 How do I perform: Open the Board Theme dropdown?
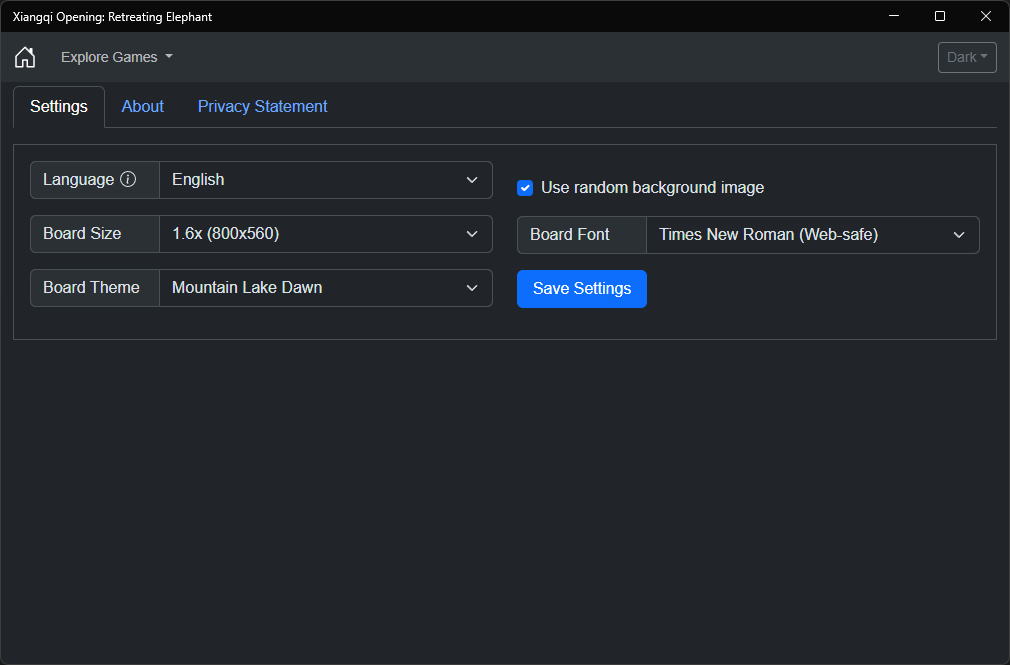(x=325, y=288)
